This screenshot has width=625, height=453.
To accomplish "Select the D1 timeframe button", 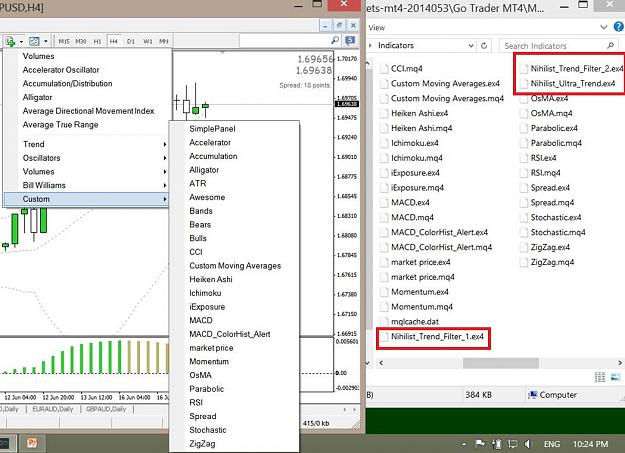I will (130, 41).
